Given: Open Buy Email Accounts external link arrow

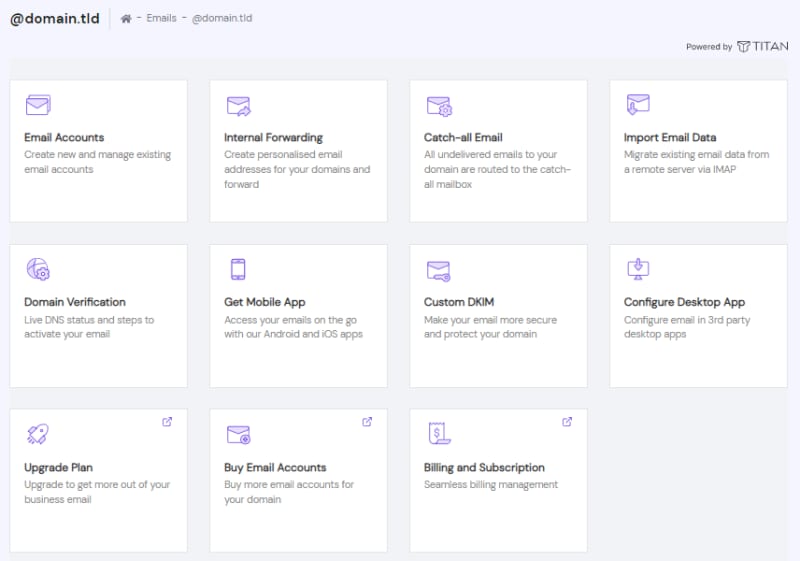Looking at the screenshot, I should click(x=367, y=422).
